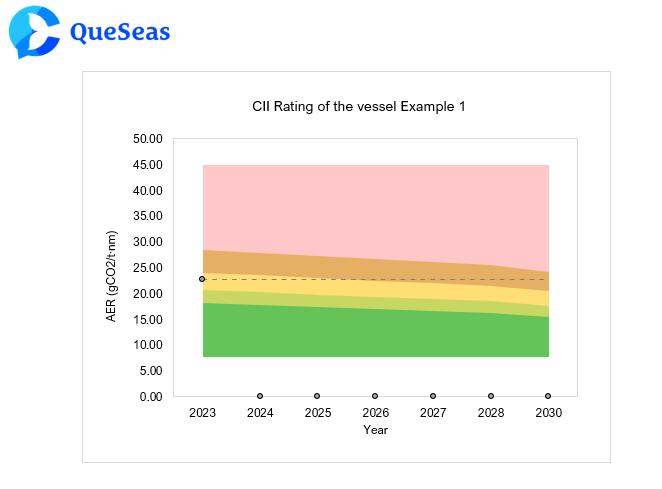Select the 2027 data point on the axis
The width and height of the screenshot is (662, 489).
point(433,396)
